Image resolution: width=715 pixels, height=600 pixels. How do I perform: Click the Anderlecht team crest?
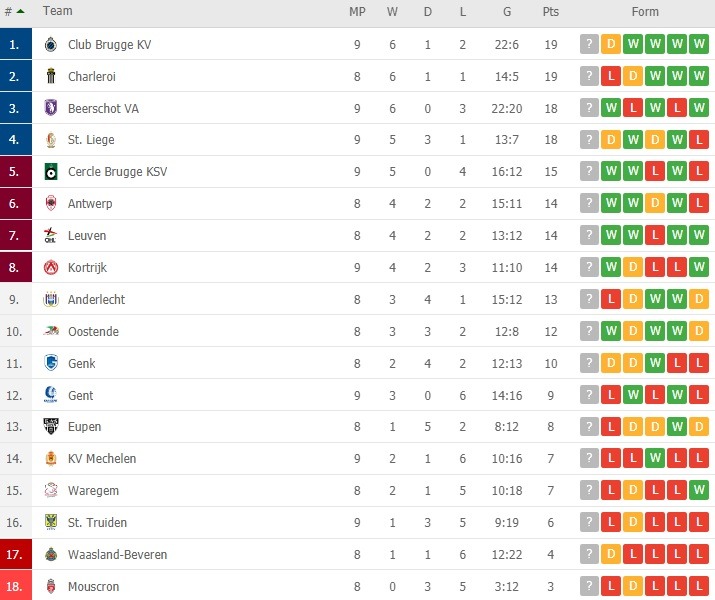[51, 300]
